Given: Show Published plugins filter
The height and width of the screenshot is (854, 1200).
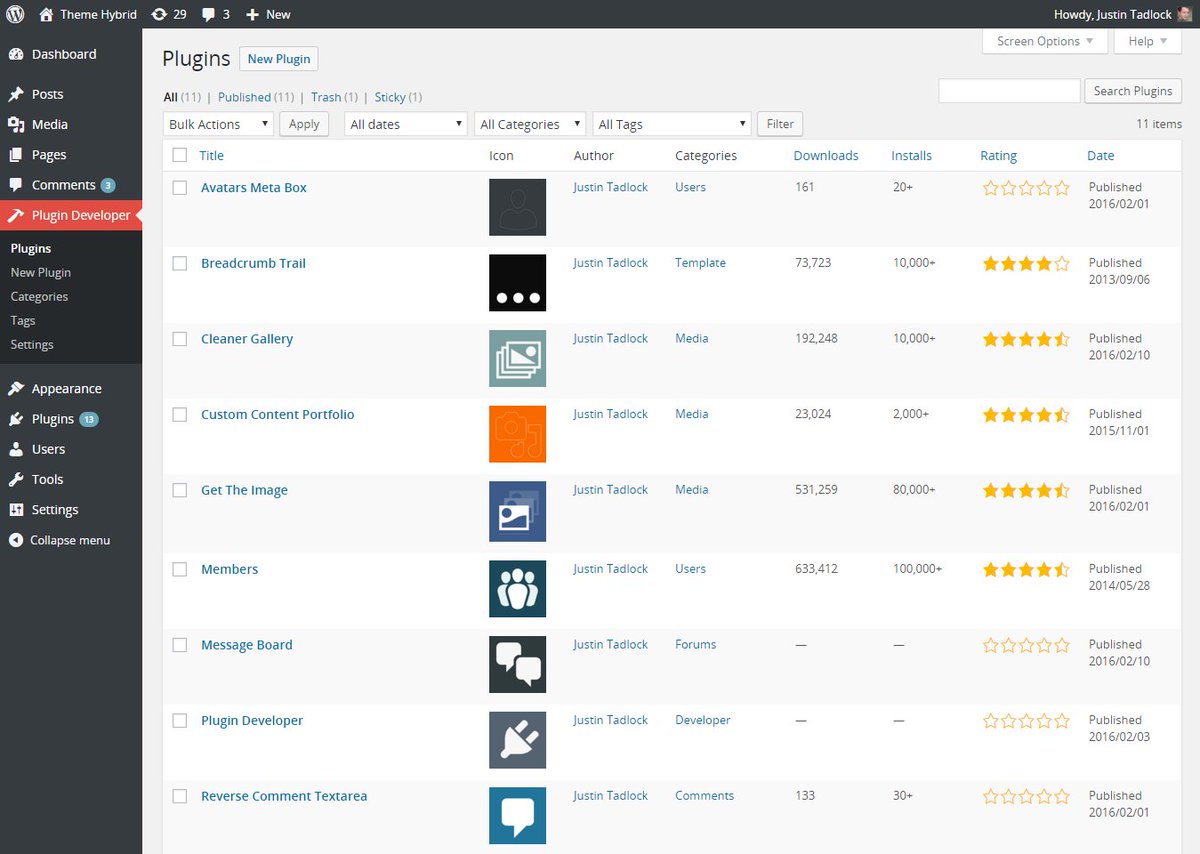Looking at the screenshot, I should click(x=244, y=97).
